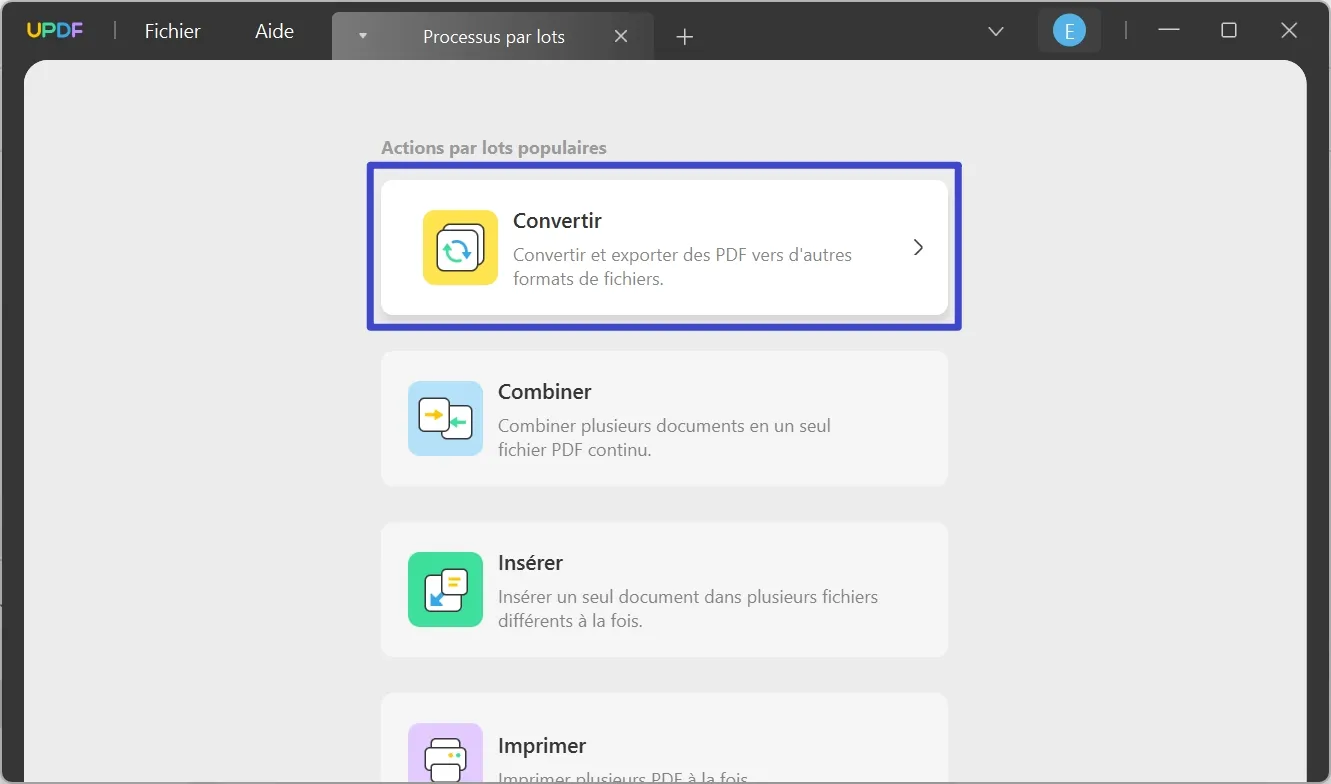
Task: Open the tab overview chevron near the avatar
Action: 995,31
